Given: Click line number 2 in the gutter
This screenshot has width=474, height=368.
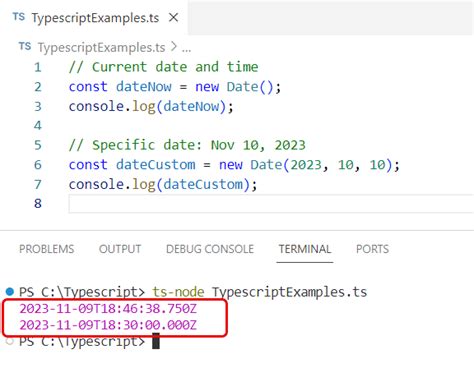Looking at the screenshot, I should pos(38,87).
